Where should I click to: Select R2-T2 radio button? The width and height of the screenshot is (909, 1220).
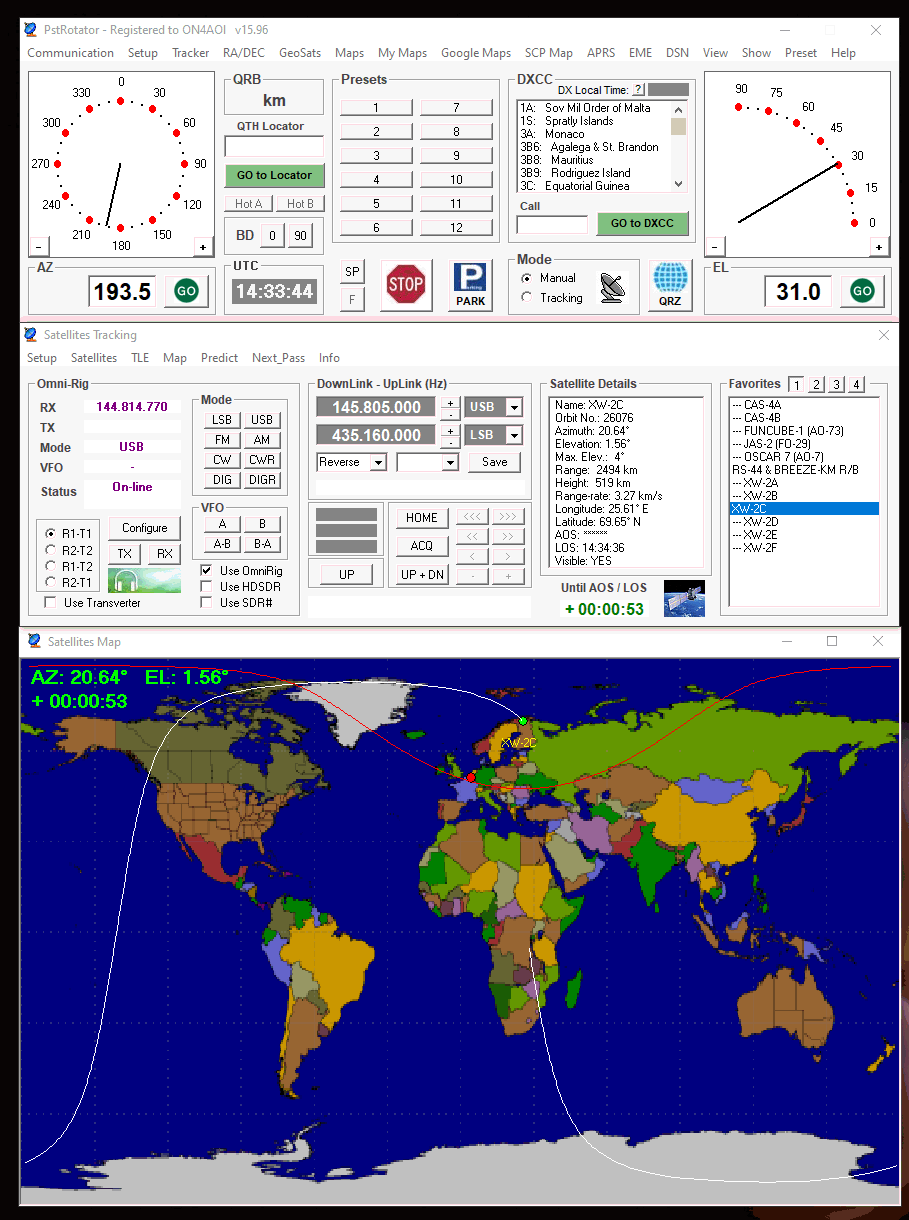[x=50, y=550]
